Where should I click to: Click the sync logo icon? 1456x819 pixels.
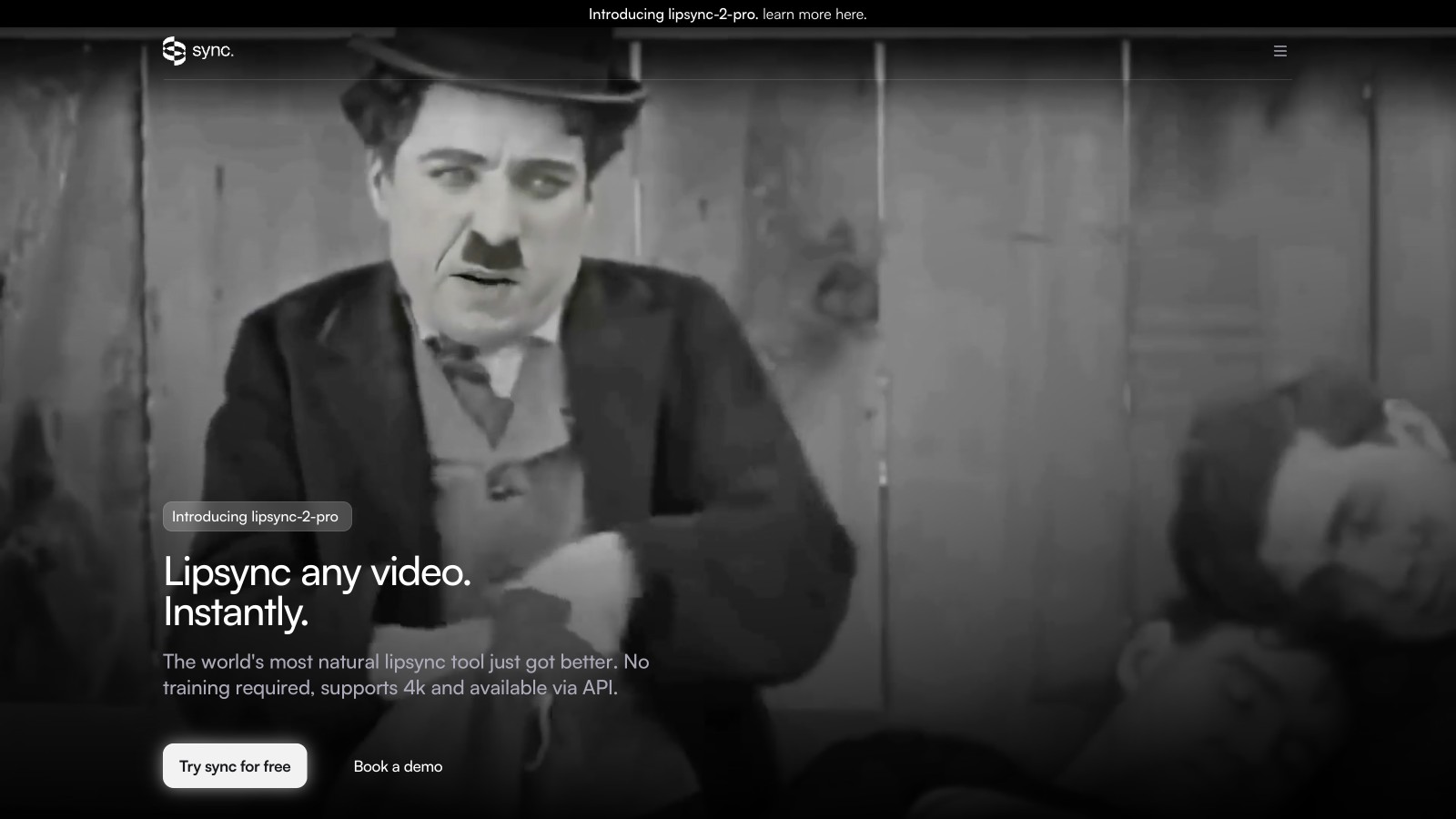174,51
